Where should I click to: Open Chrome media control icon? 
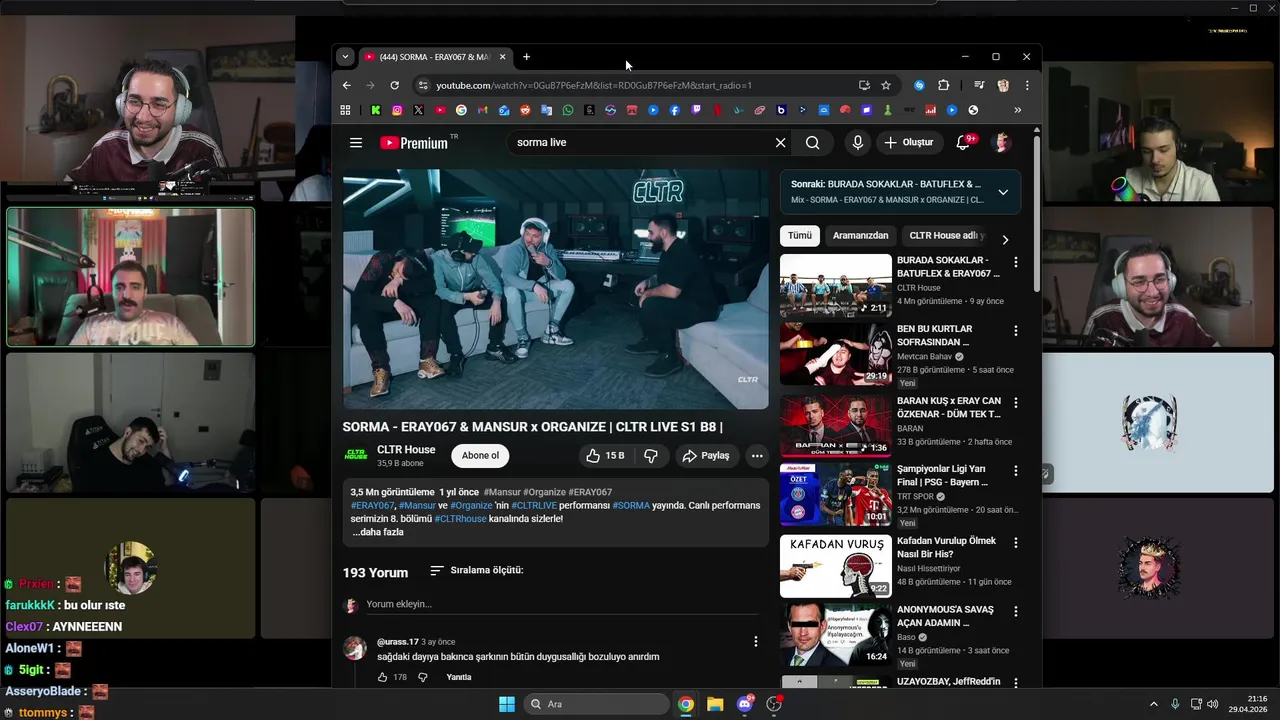(979, 85)
